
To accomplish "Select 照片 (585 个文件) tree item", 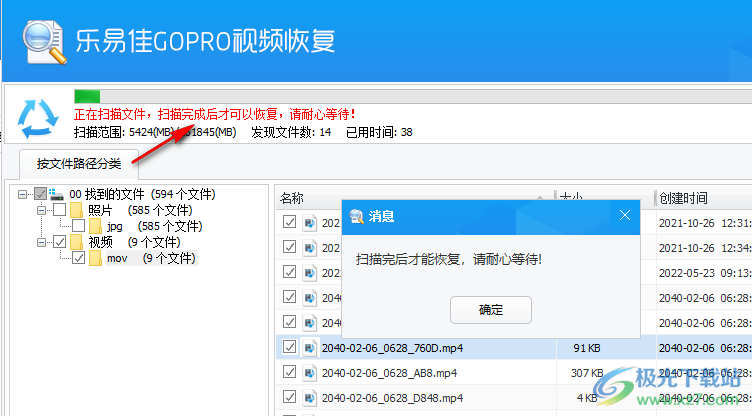I will [x=140, y=210].
